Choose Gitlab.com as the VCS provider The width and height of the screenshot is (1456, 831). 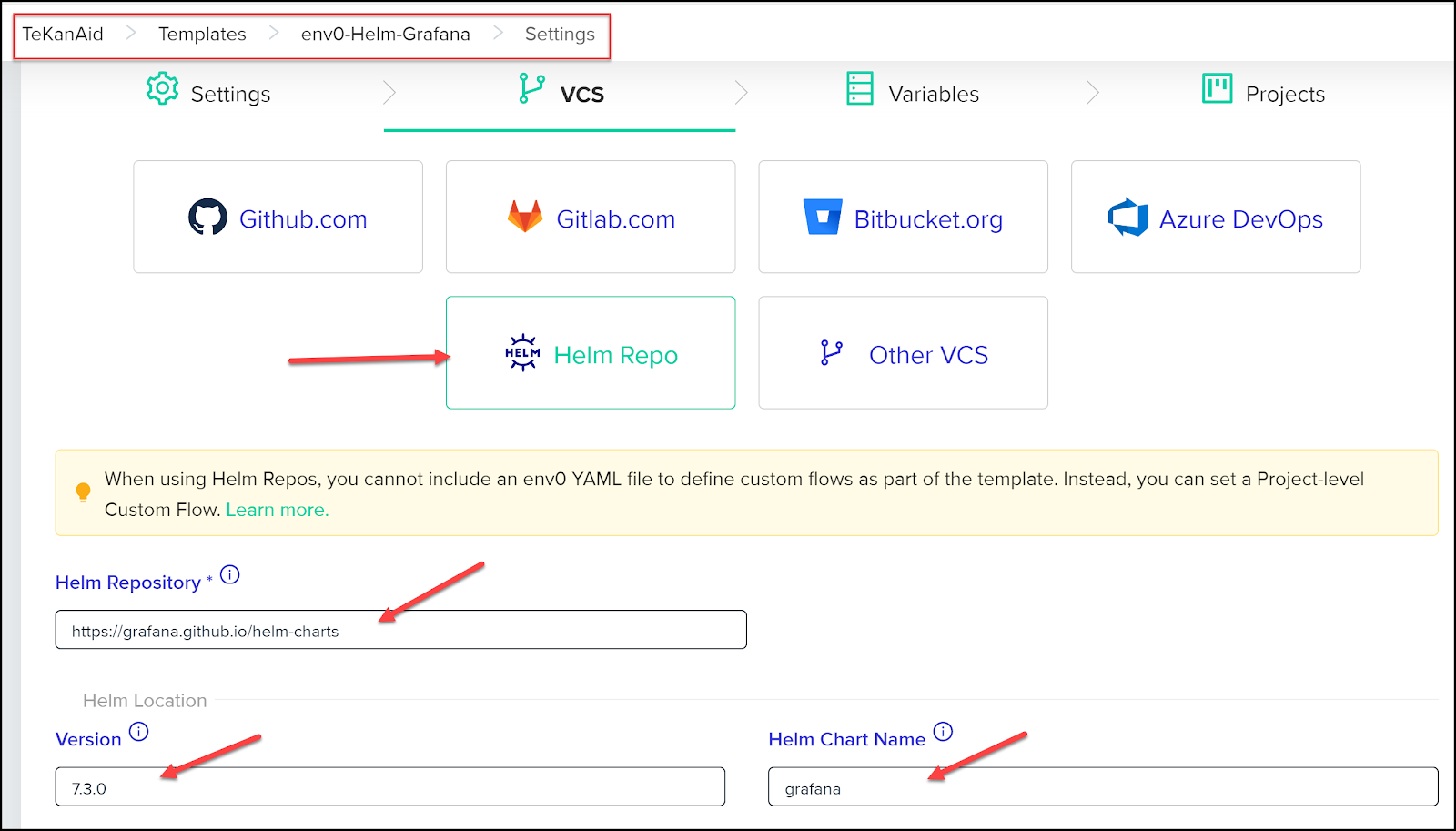pos(591,217)
